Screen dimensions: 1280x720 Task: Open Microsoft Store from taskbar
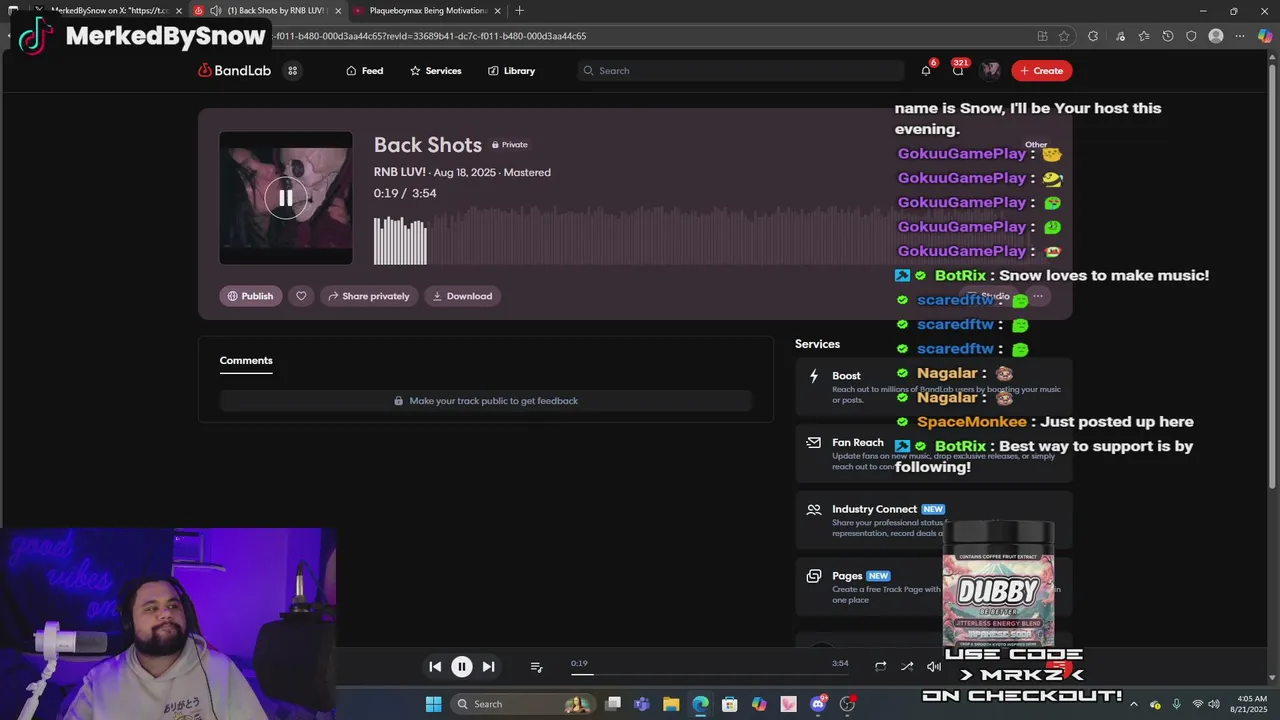729,704
